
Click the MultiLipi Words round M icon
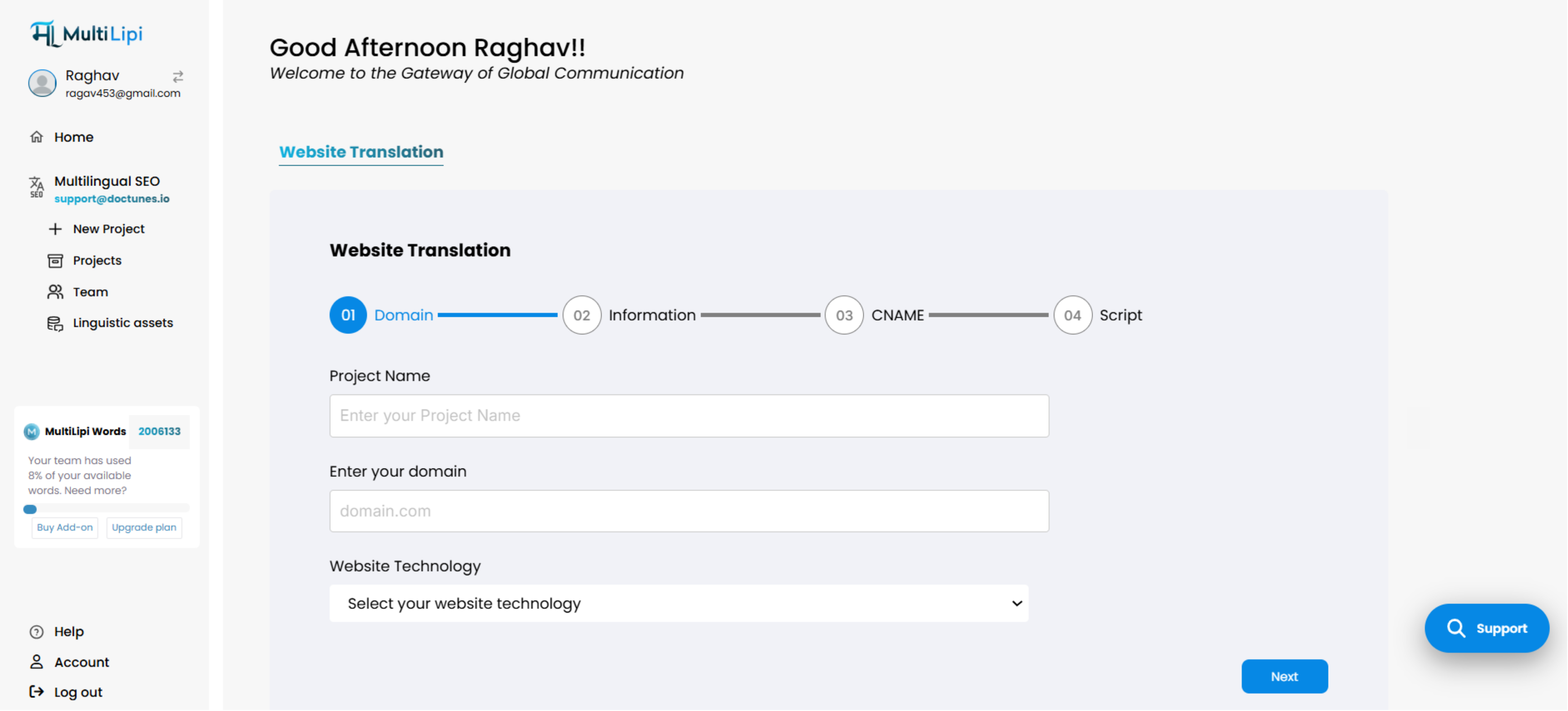tap(32, 432)
